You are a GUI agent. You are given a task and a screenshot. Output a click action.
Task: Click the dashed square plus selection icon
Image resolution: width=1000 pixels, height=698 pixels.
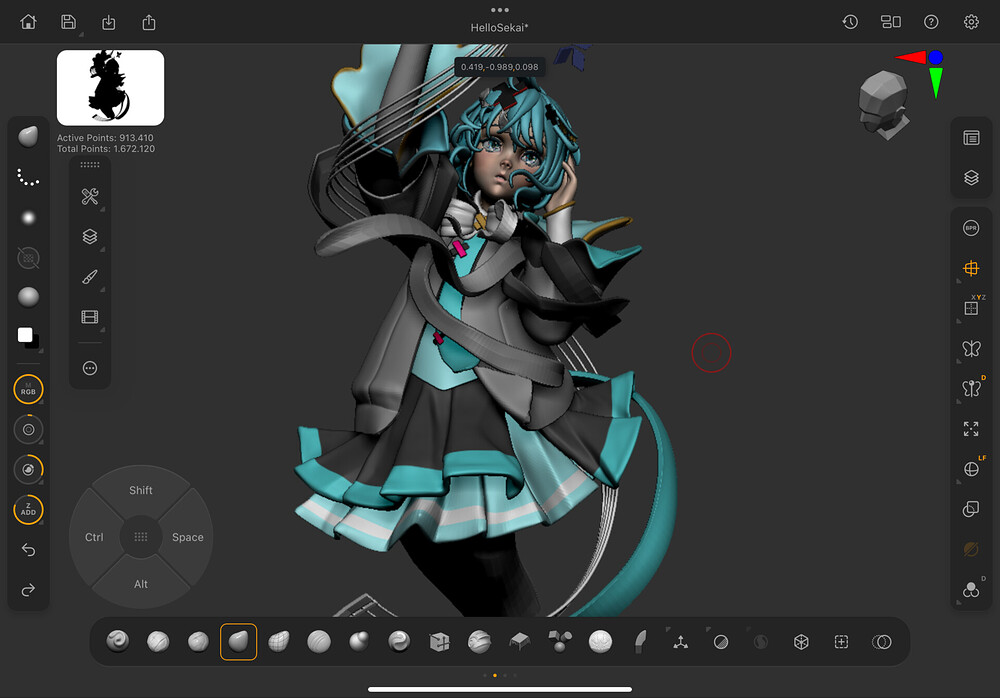tap(841, 642)
